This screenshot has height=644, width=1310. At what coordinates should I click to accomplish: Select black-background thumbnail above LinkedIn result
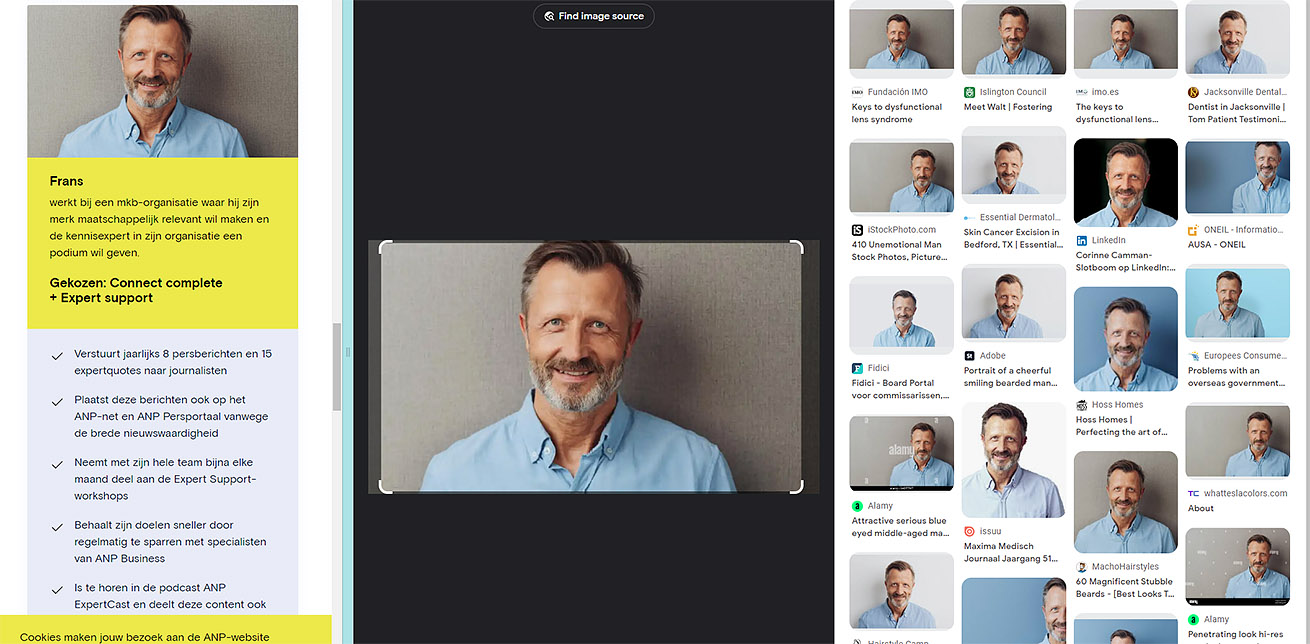[1125, 183]
